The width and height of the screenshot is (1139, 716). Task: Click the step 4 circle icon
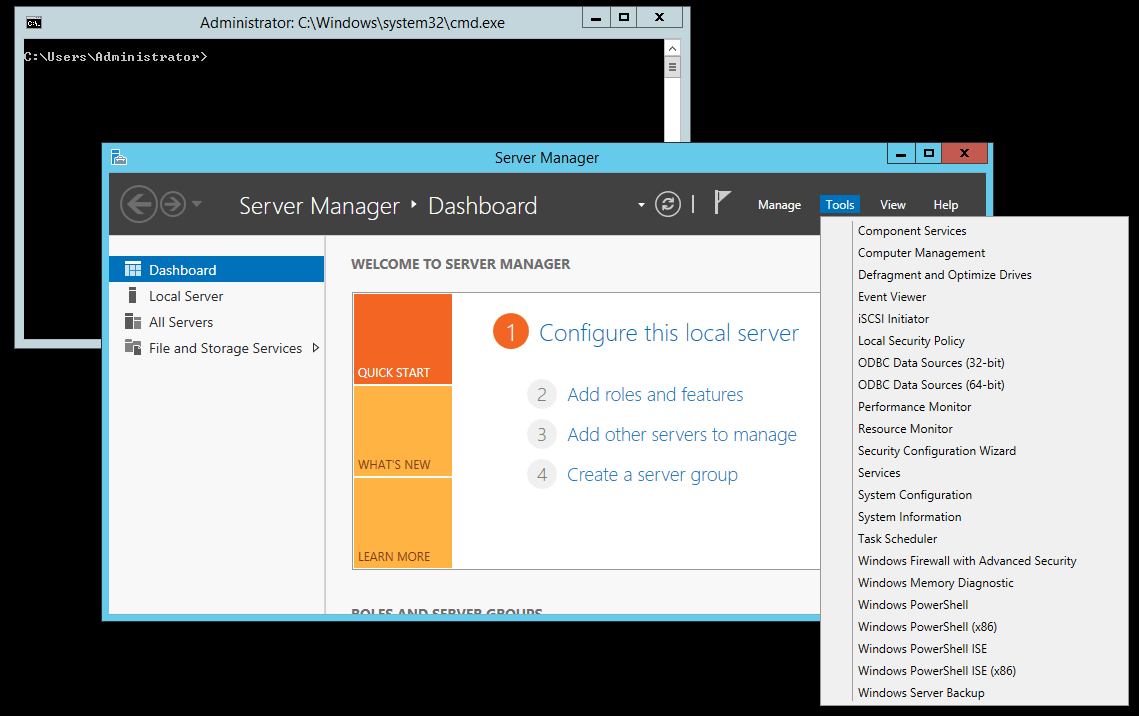[542, 474]
